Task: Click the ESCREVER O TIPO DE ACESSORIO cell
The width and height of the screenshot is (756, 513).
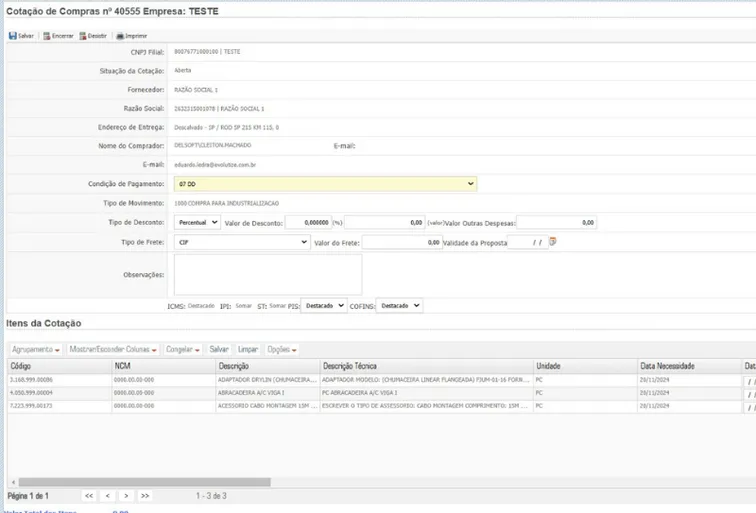Action: click(x=427, y=406)
